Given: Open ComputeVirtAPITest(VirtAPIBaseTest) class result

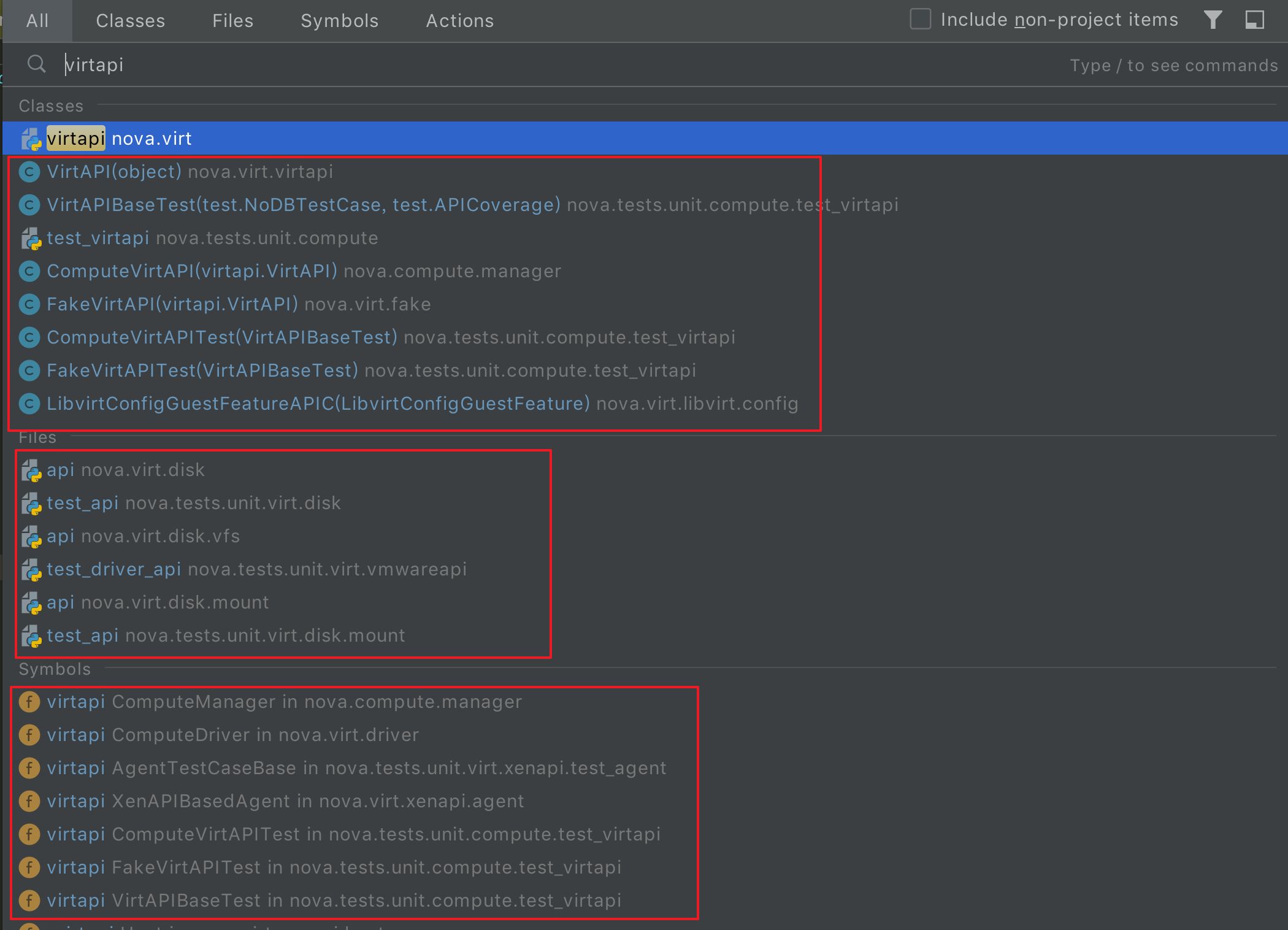Looking at the screenshot, I should pyautogui.click(x=222, y=337).
